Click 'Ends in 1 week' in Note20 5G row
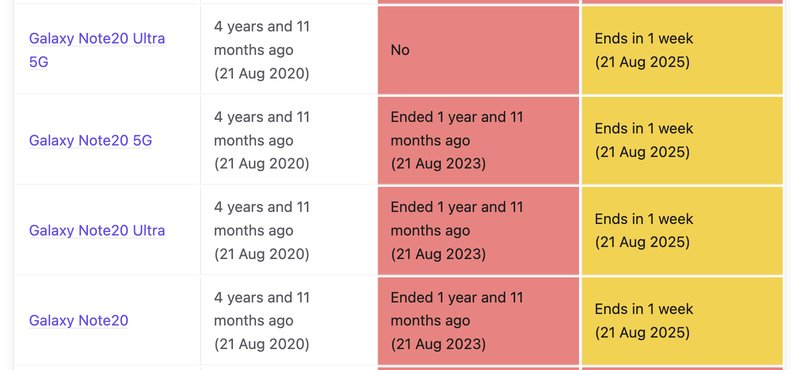 coord(644,129)
